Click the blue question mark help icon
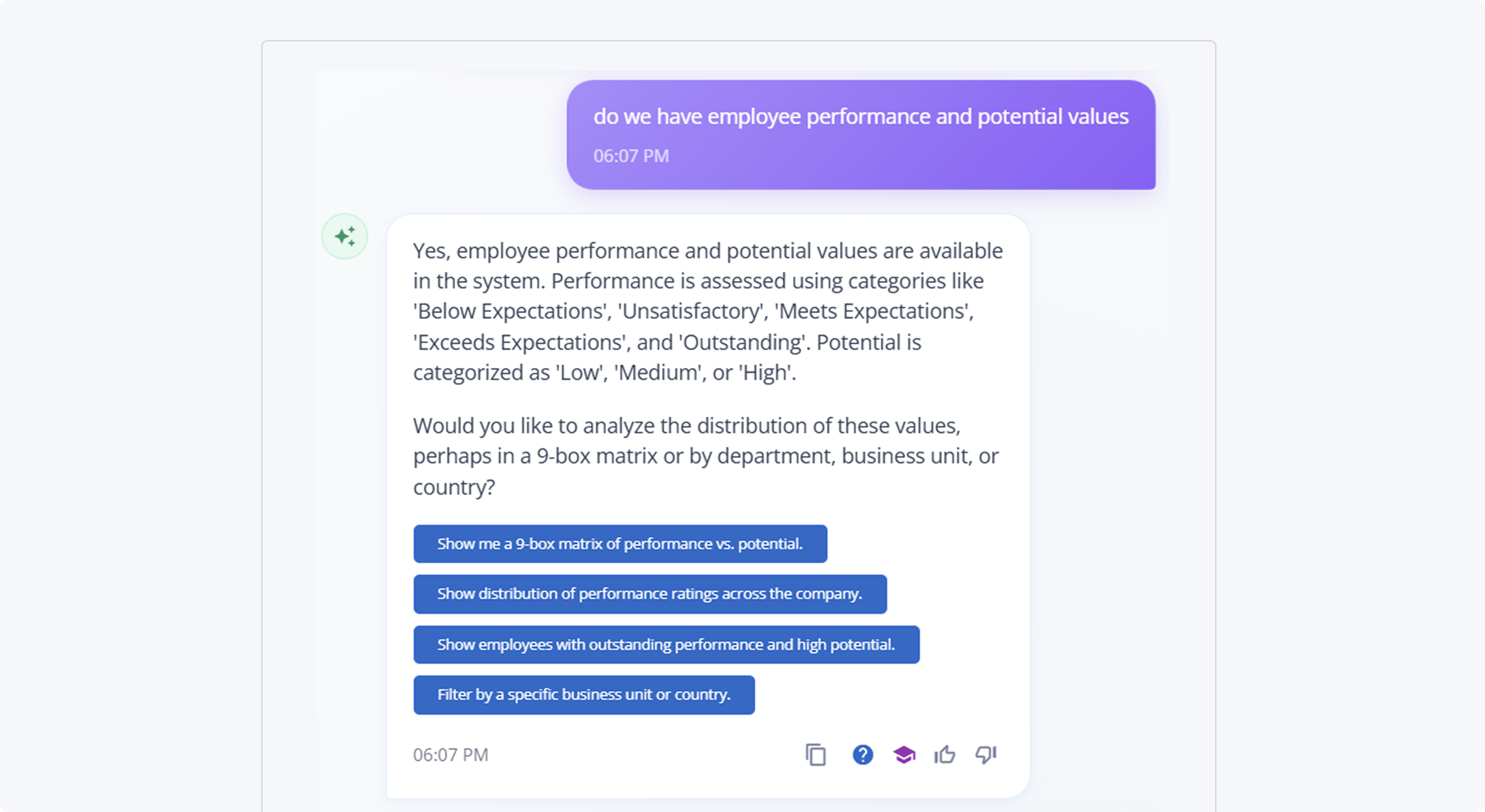This screenshot has height=812, width=1485. (x=862, y=755)
